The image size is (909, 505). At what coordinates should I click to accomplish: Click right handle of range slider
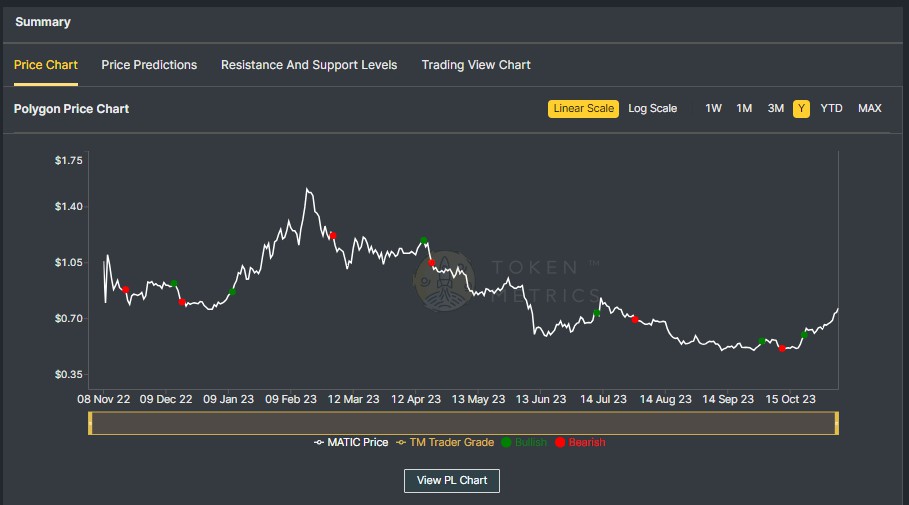(x=837, y=424)
